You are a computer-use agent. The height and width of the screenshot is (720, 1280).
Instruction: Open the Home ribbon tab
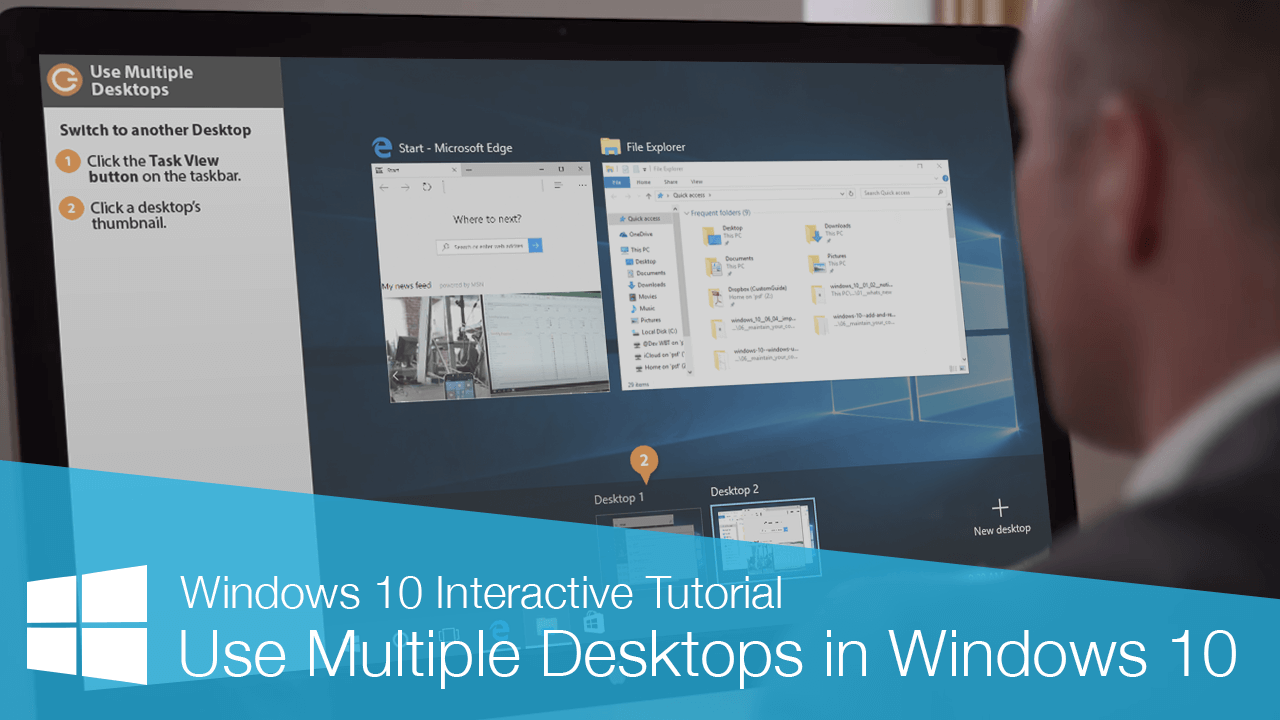[x=644, y=182]
